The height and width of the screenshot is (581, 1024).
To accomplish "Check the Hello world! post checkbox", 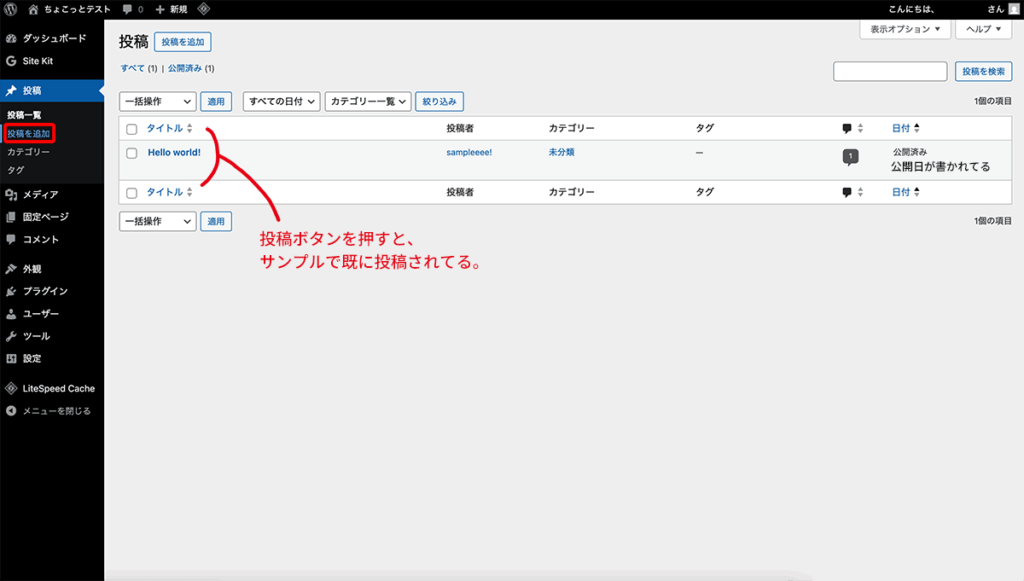I will [x=131, y=153].
